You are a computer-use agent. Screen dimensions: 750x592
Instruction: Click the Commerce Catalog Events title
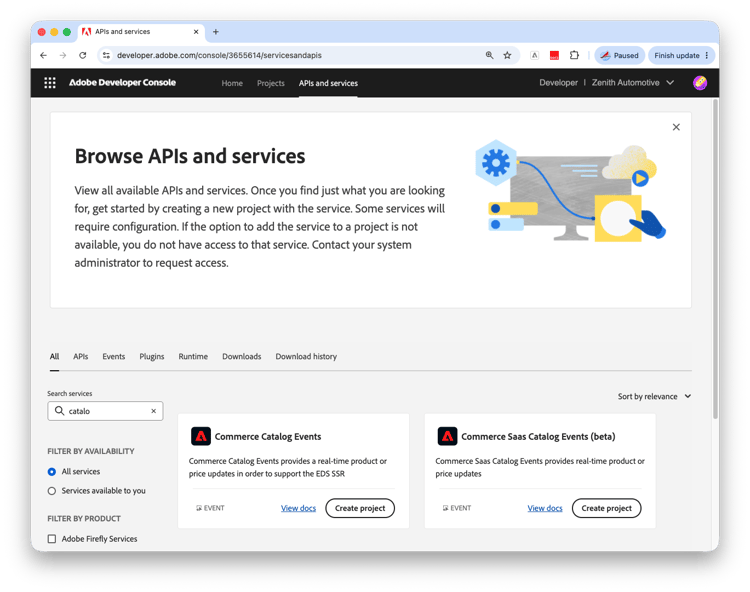[x=268, y=437]
